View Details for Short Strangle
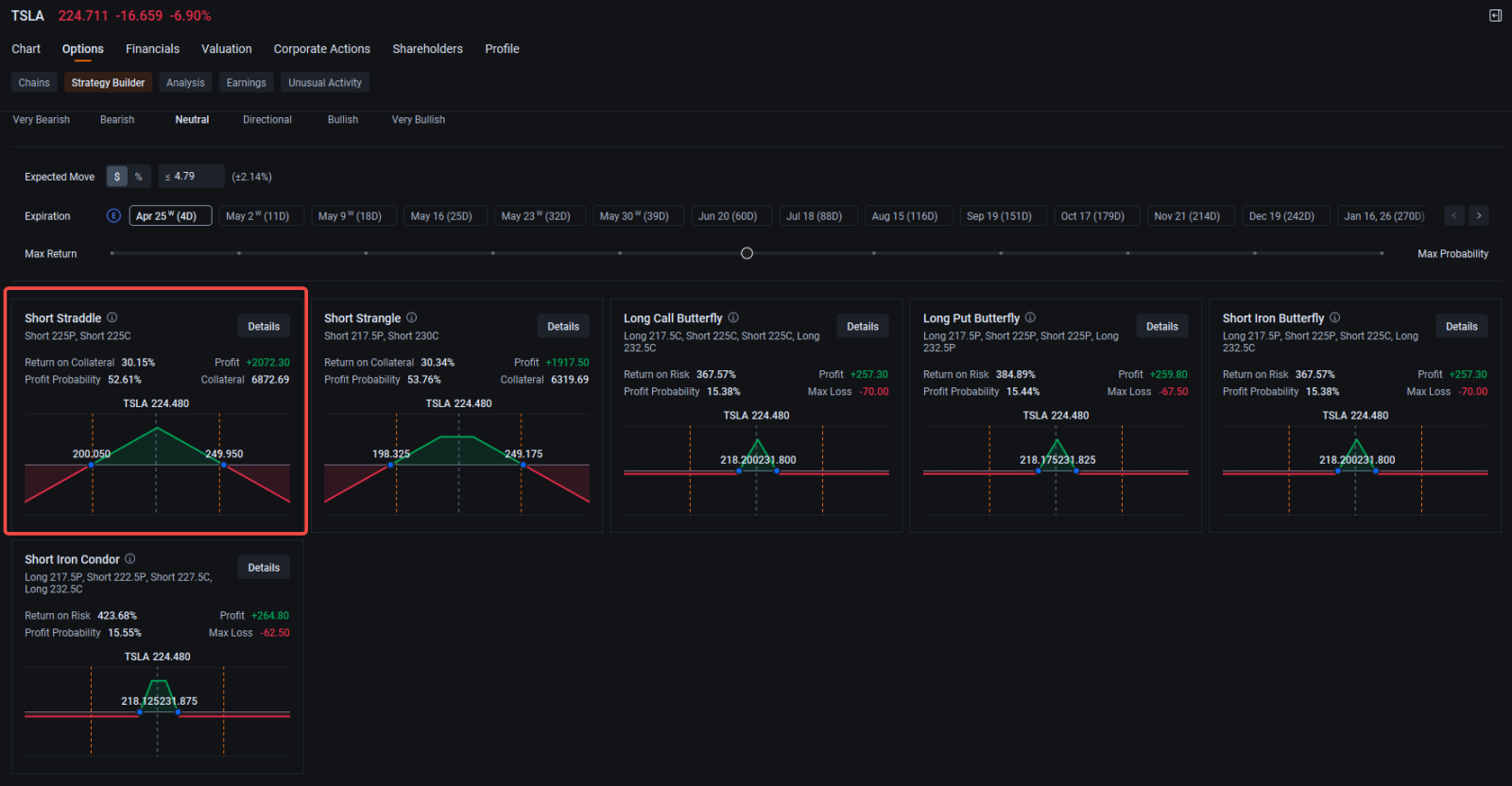 tap(563, 327)
